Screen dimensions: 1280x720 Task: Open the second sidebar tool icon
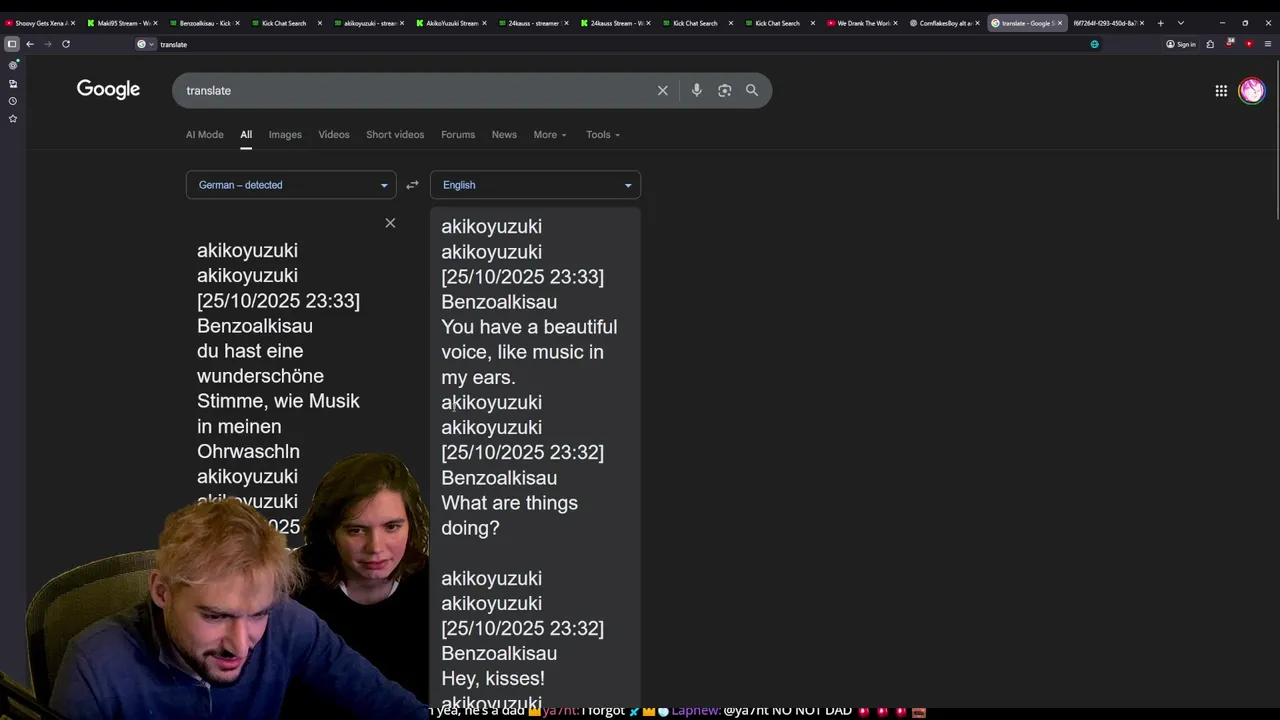tap(13, 83)
